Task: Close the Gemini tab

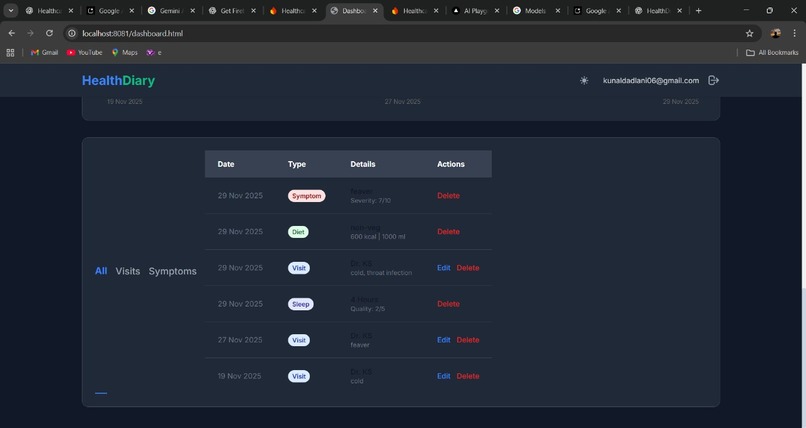Action: [192, 11]
